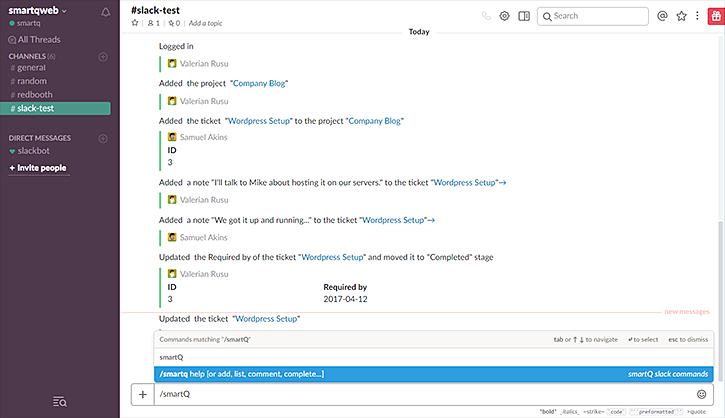The height and width of the screenshot is (418, 725).
Task: Click Invite people link
Action: click(38, 168)
